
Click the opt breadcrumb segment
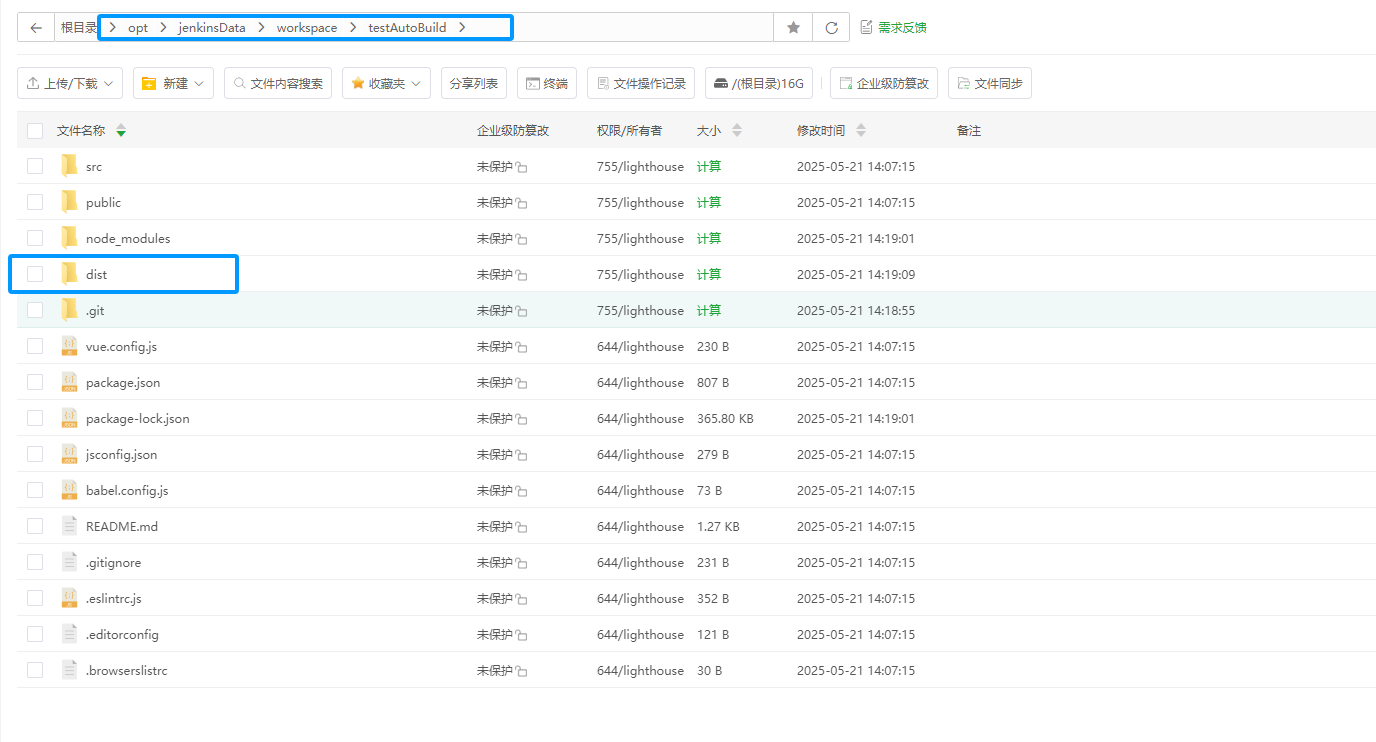pyautogui.click(x=138, y=28)
